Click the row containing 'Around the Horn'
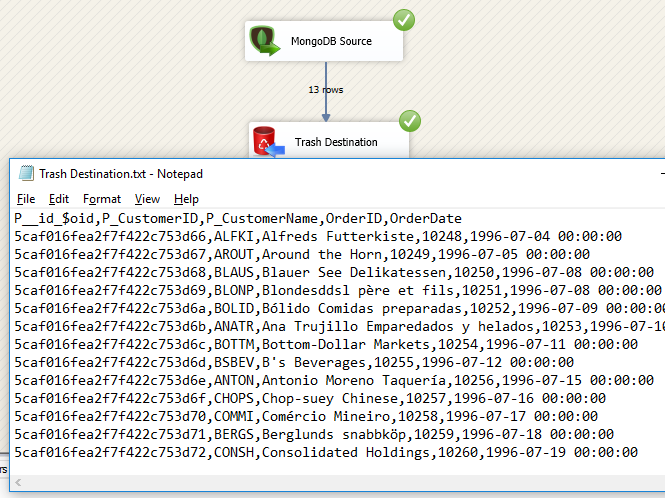 click(302, 255)
